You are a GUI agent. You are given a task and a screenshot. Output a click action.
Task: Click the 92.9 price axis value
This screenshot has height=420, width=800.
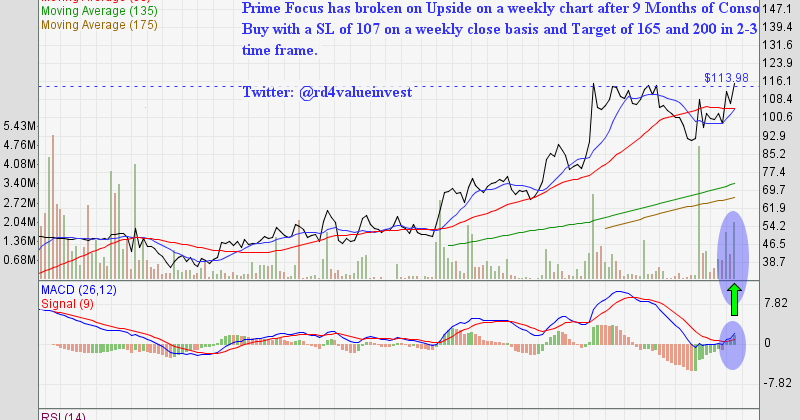tap(774, 135)
